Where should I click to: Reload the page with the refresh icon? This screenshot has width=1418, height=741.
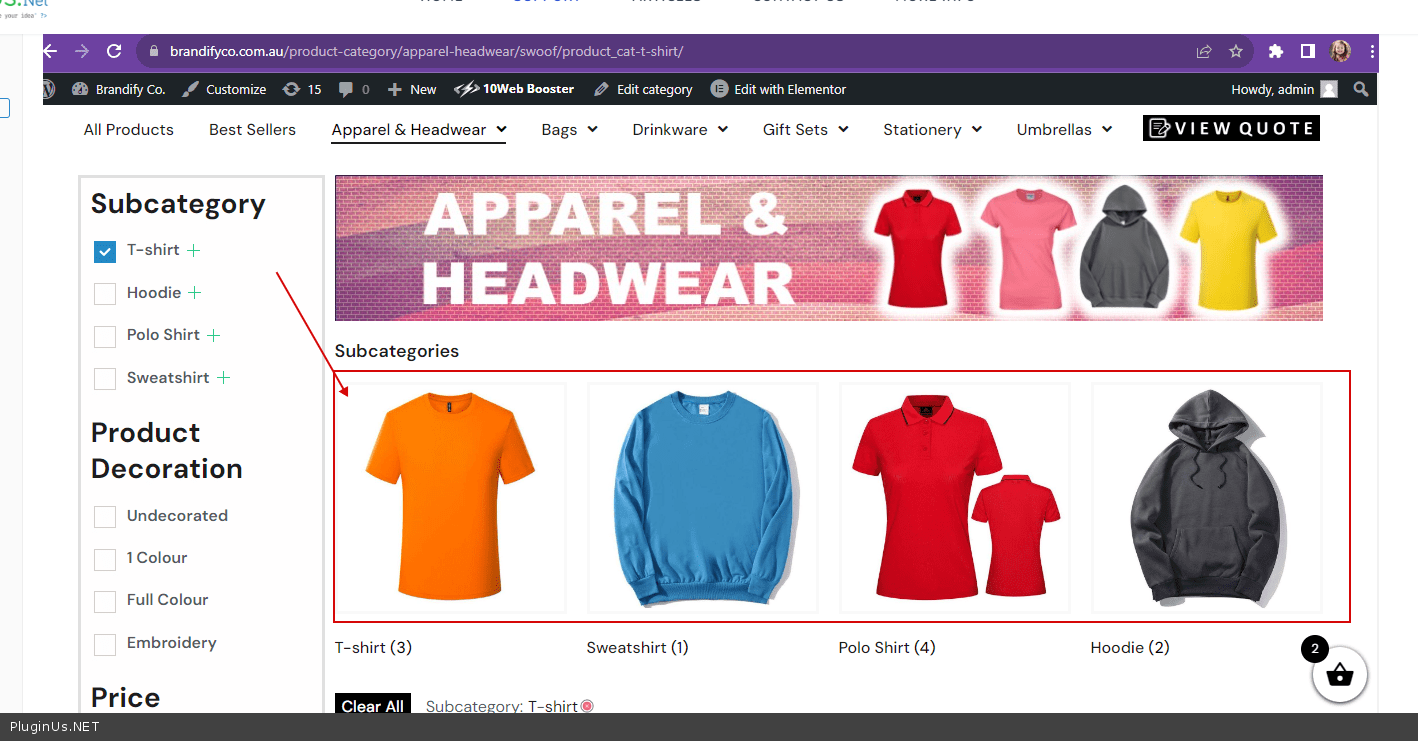click(x=114, y=51)
